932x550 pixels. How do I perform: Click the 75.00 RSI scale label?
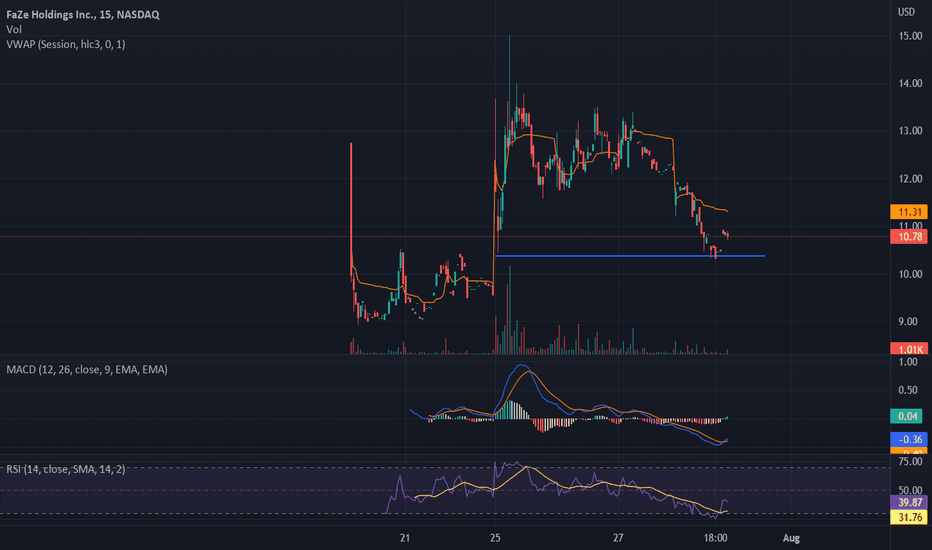coord(910,461)
